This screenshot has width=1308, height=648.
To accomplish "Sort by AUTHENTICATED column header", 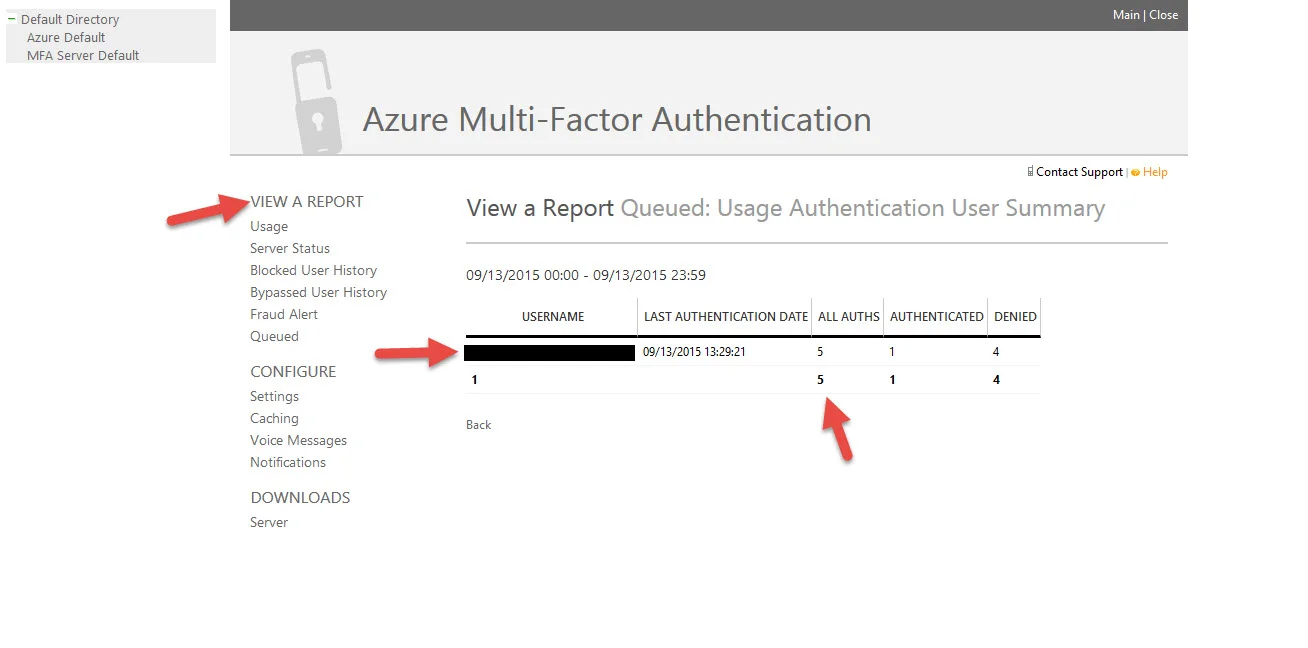I will tap(937, 316).
